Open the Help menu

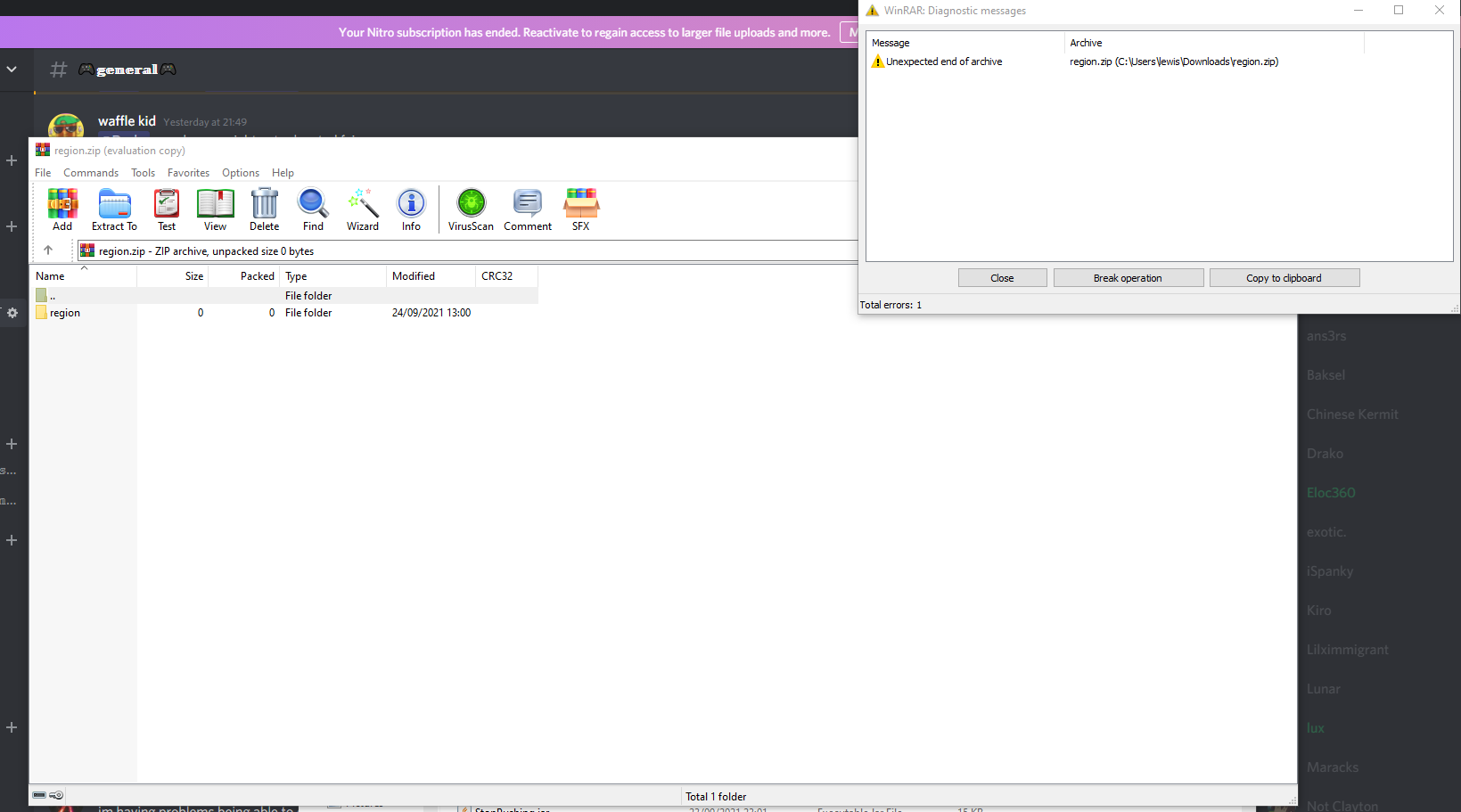point(283,173)
